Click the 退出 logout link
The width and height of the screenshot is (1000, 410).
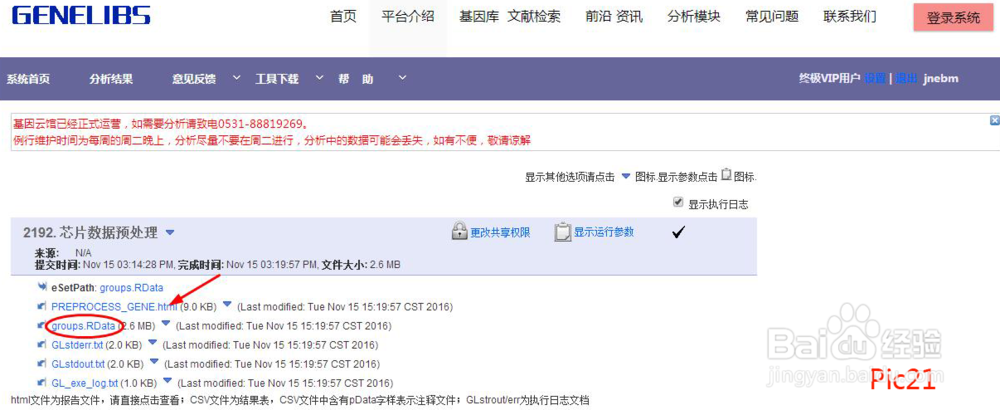pos(906,78)
